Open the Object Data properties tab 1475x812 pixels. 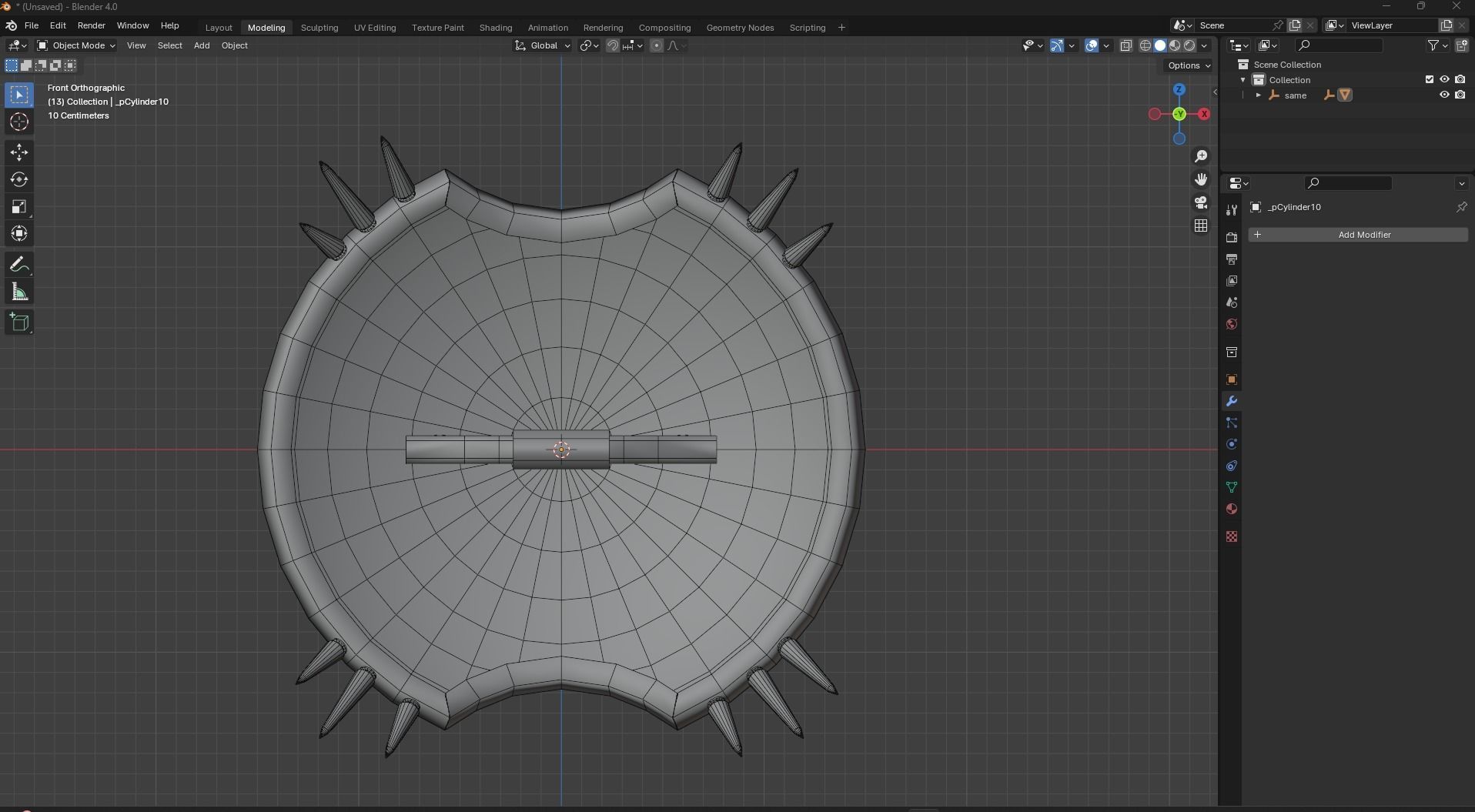tap(1231, 487)
